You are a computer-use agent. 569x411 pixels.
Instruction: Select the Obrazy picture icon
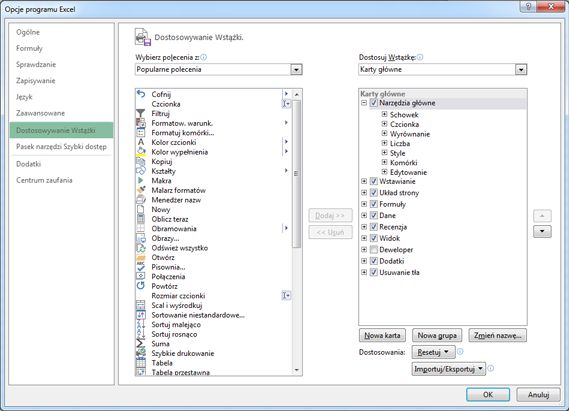[141, 238]
